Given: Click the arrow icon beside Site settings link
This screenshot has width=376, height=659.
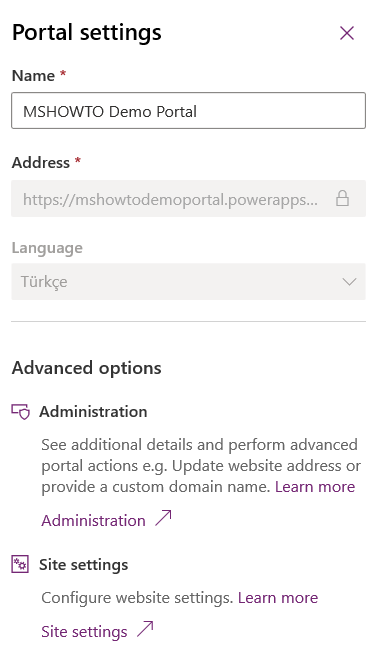Looking at the screenshot, I should [145, 629].
